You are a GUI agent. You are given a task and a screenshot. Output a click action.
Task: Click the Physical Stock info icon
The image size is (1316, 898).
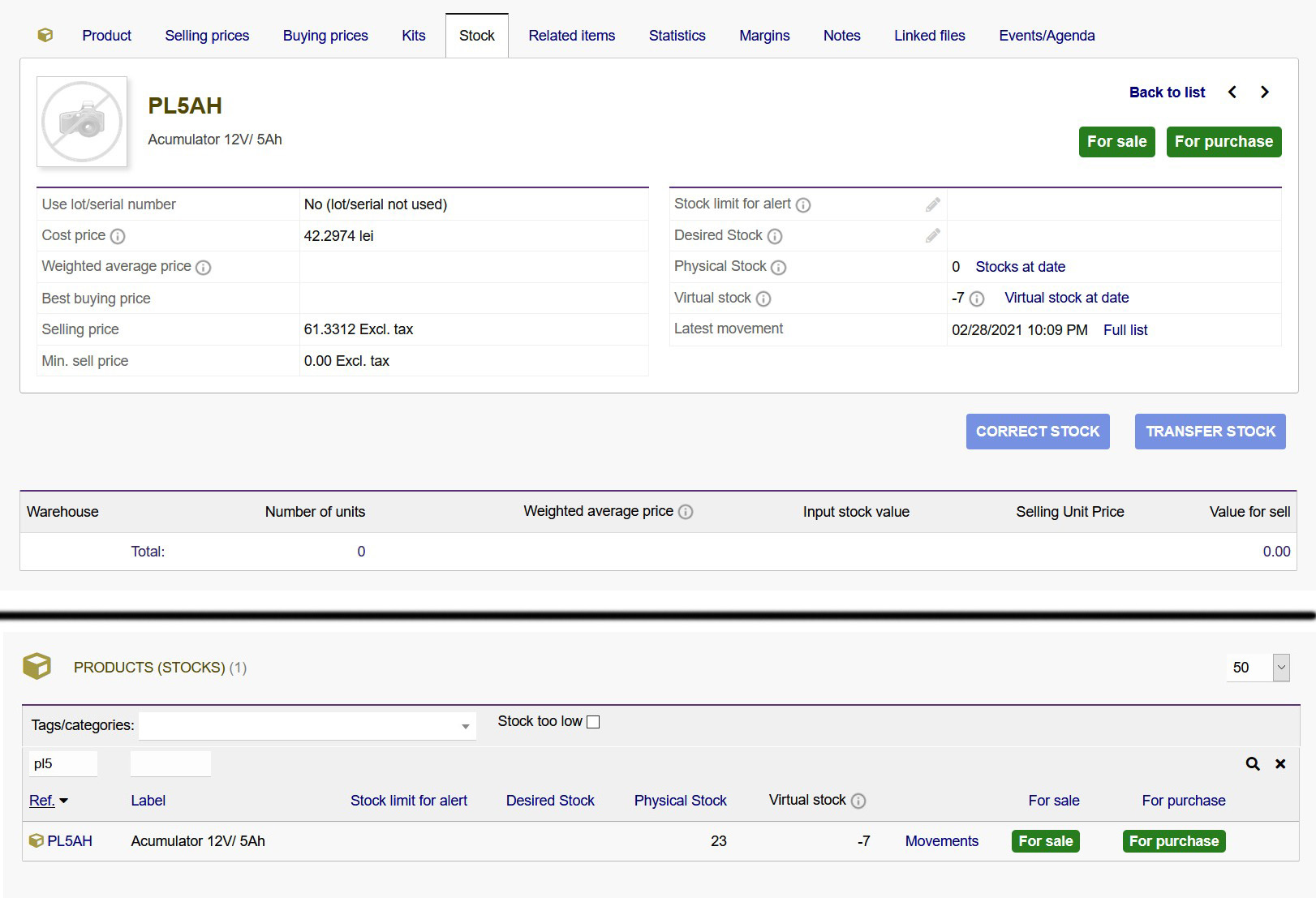779,267
